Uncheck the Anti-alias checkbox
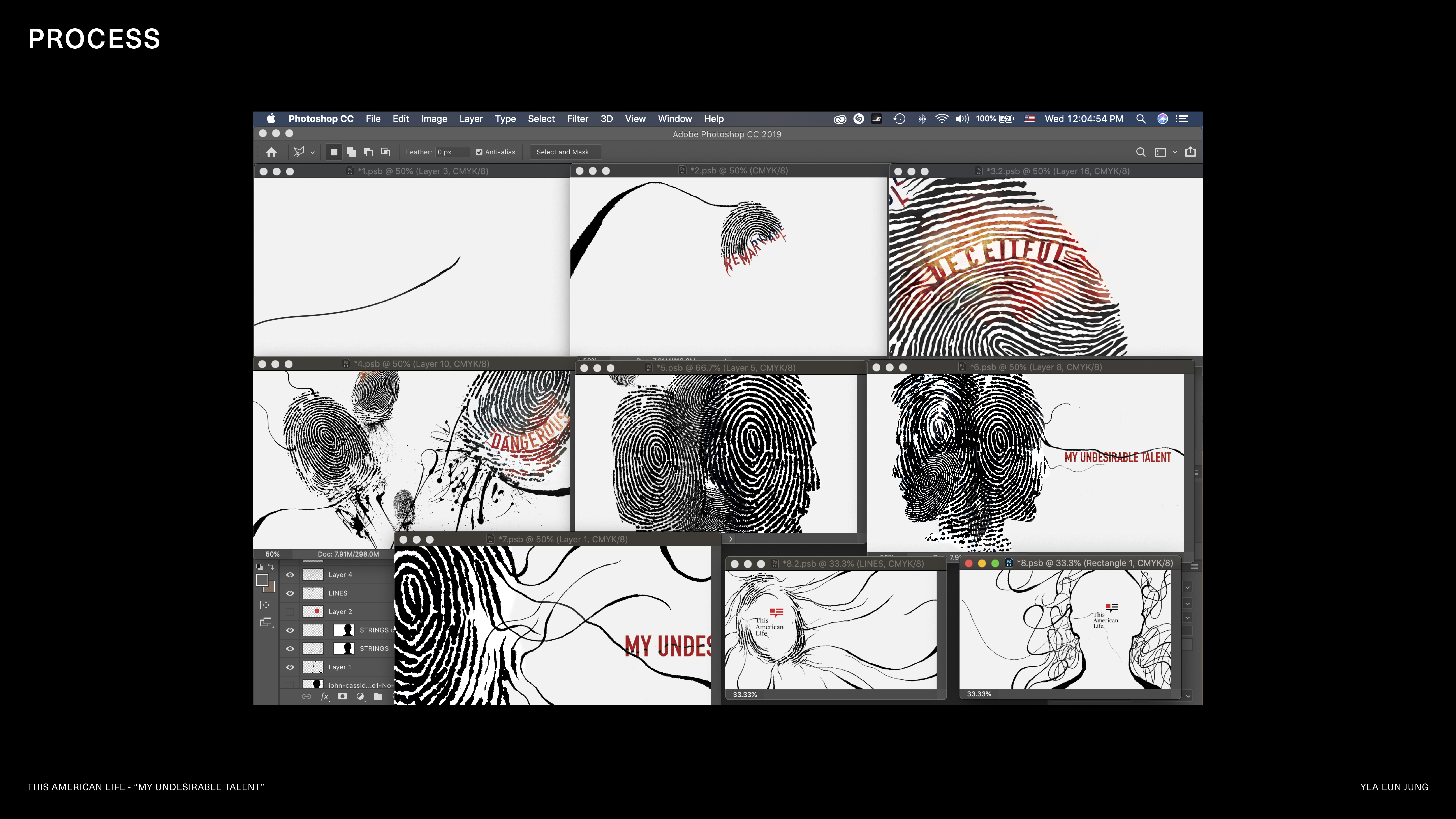 click(x=479, y=152)
